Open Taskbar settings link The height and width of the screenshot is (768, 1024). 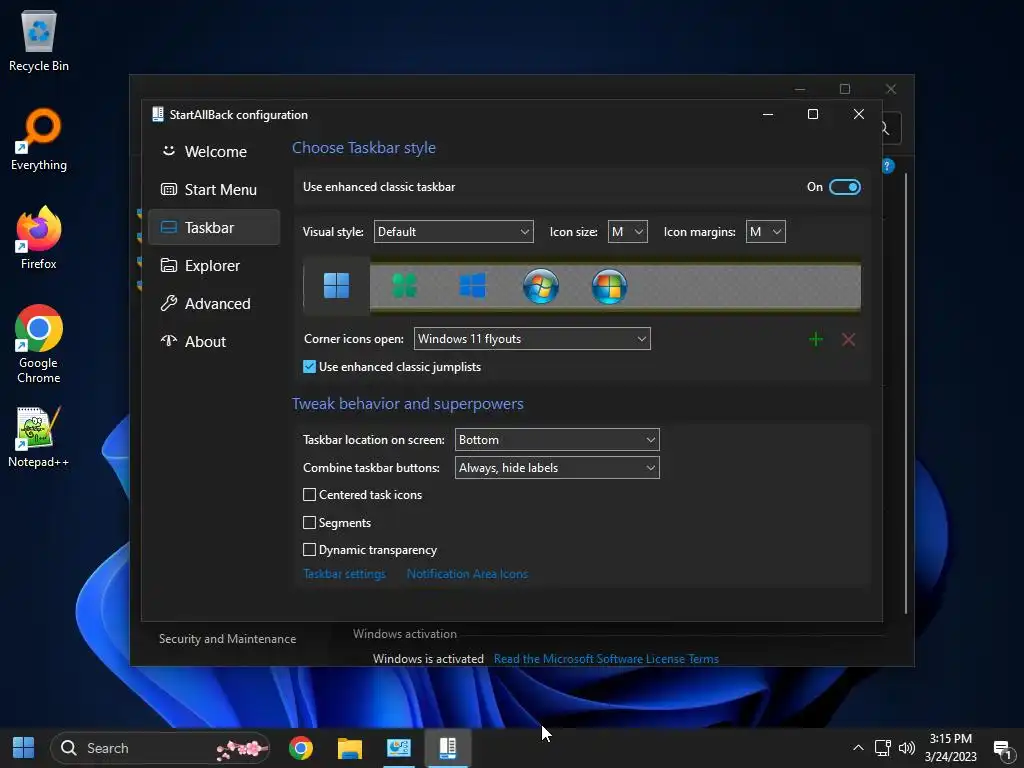point(344,573)
